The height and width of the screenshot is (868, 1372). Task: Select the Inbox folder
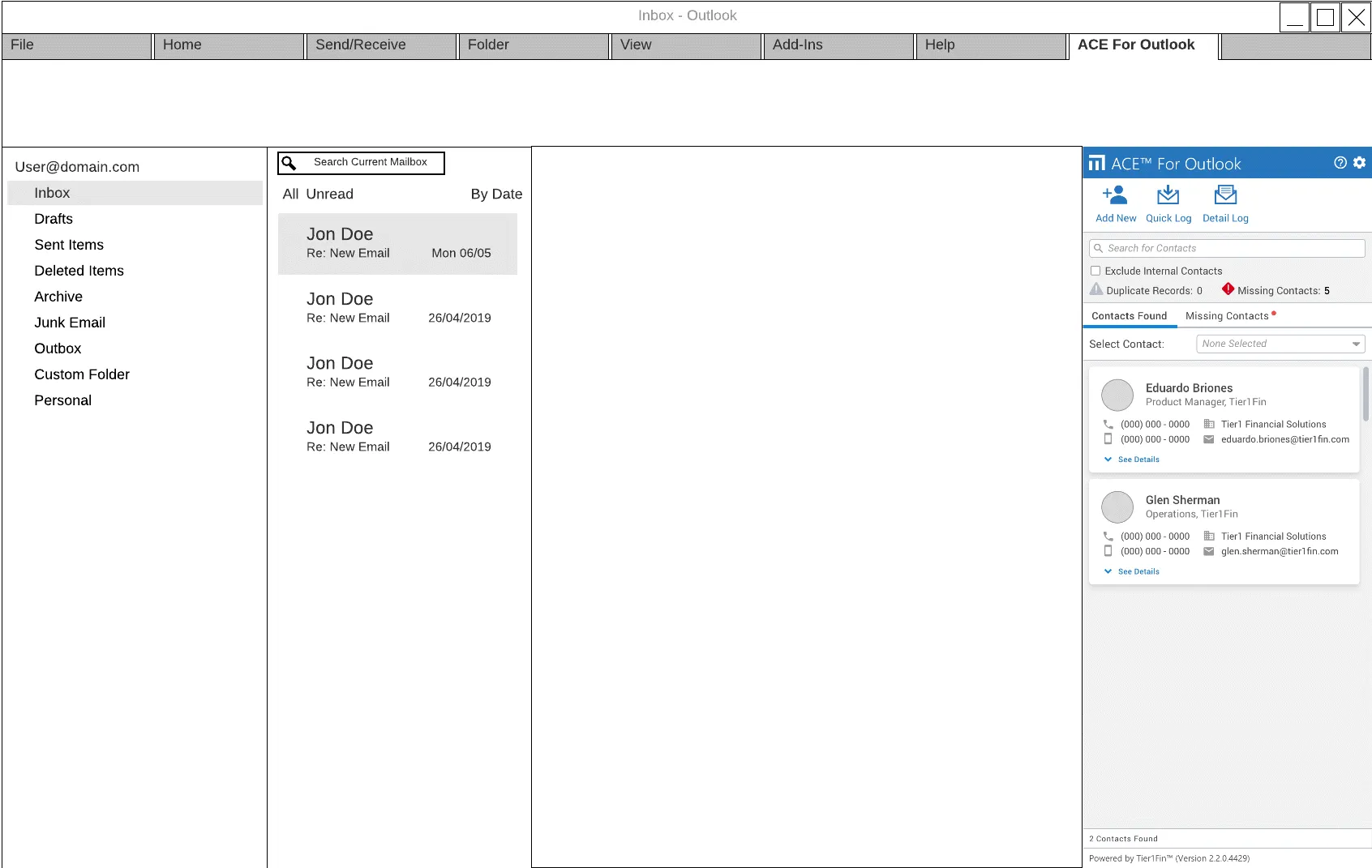coord(135,193)
